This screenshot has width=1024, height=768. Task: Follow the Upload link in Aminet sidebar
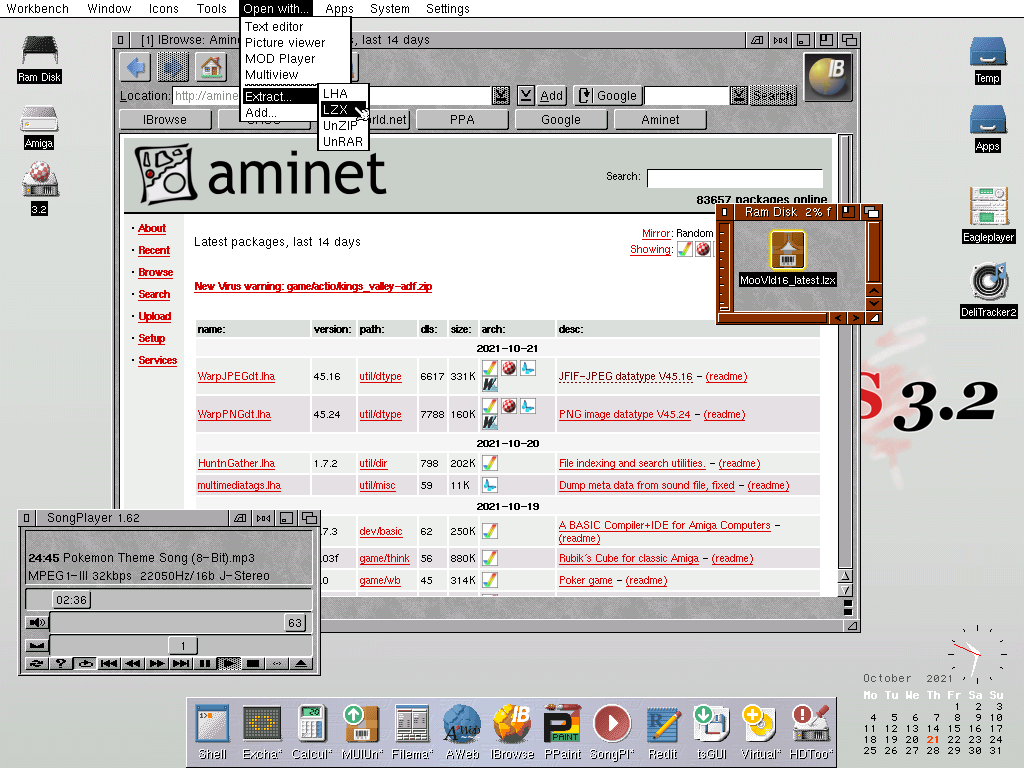click(x=155, y=316)
